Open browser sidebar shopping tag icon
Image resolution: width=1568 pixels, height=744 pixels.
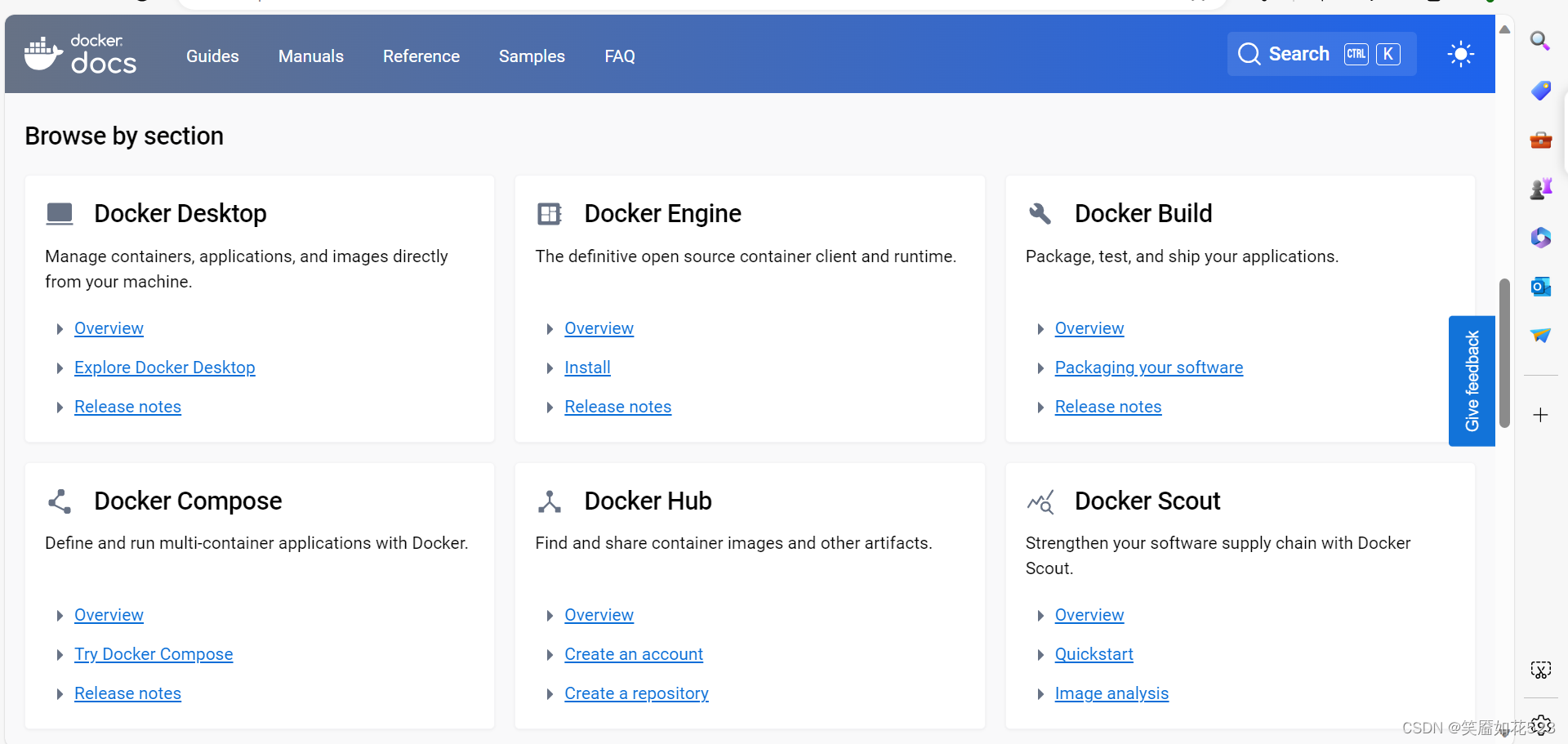(1540, 90)
